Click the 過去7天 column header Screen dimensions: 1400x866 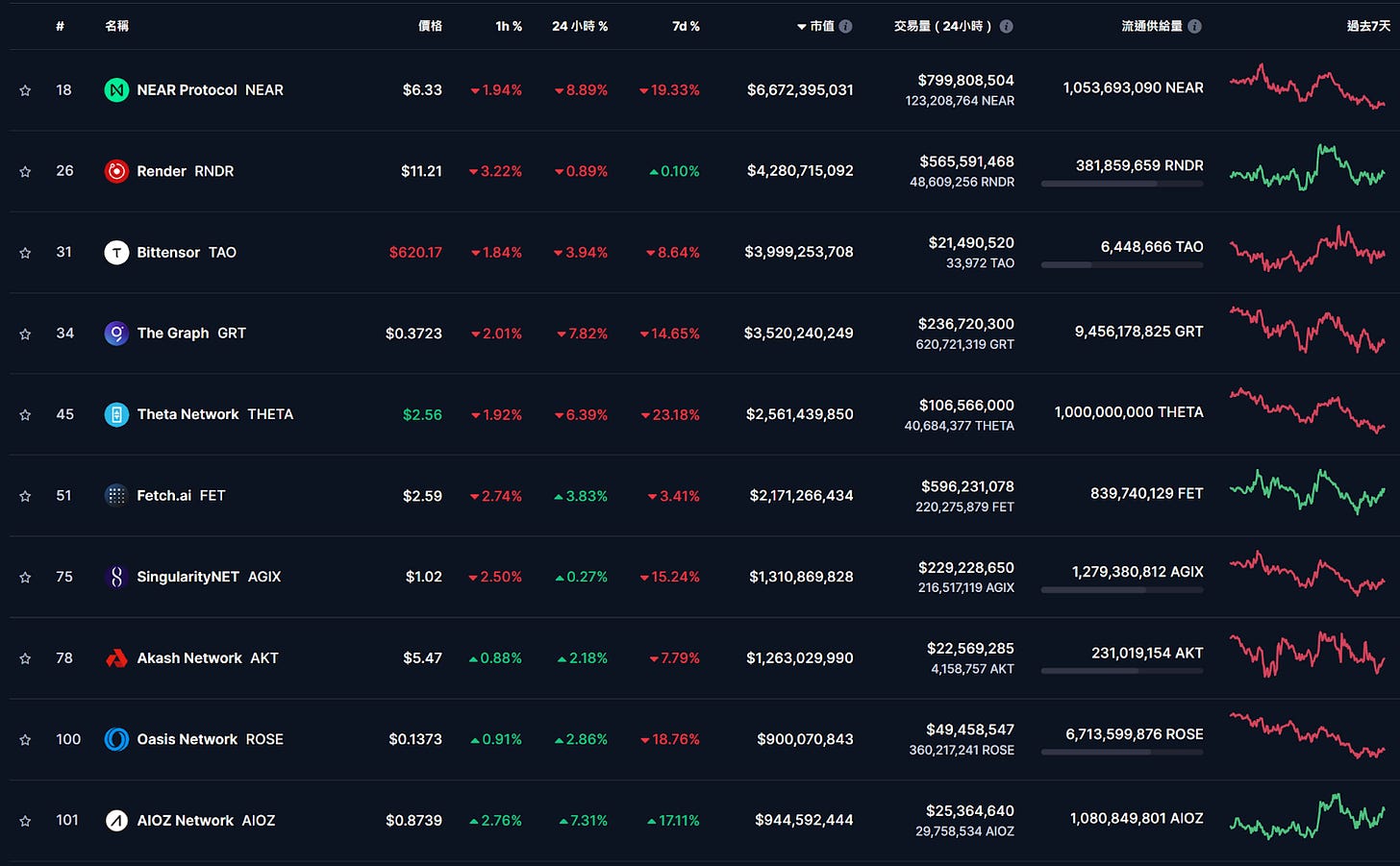[x=1367, y=26]
